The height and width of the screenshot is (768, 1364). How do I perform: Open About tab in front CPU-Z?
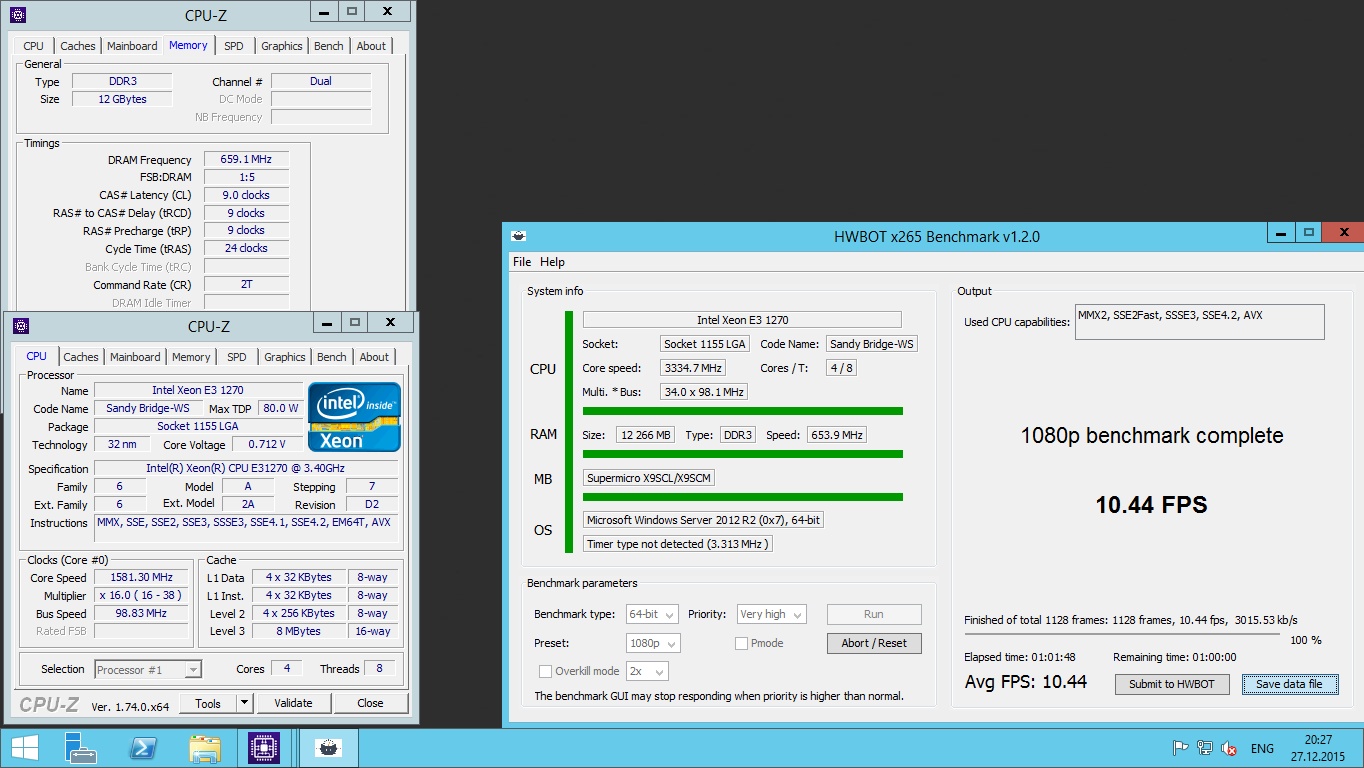[374, 357]
